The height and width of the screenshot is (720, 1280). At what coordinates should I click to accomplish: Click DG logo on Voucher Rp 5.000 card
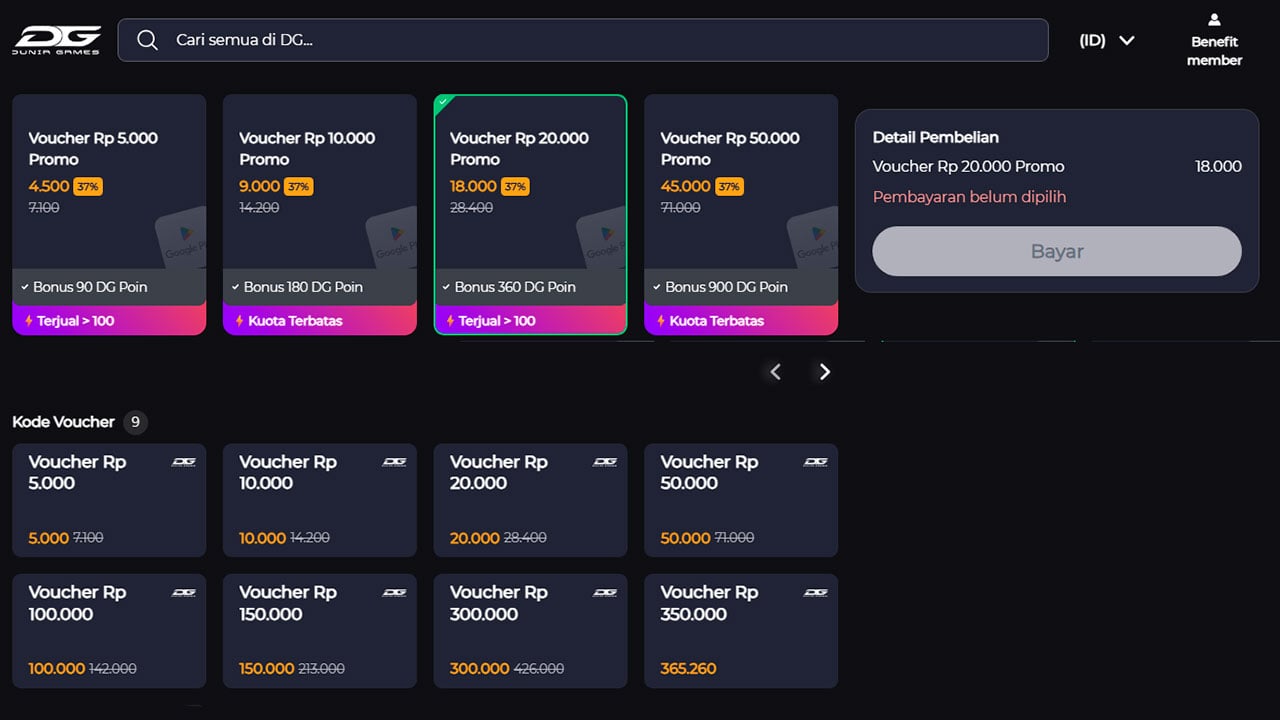184,462
